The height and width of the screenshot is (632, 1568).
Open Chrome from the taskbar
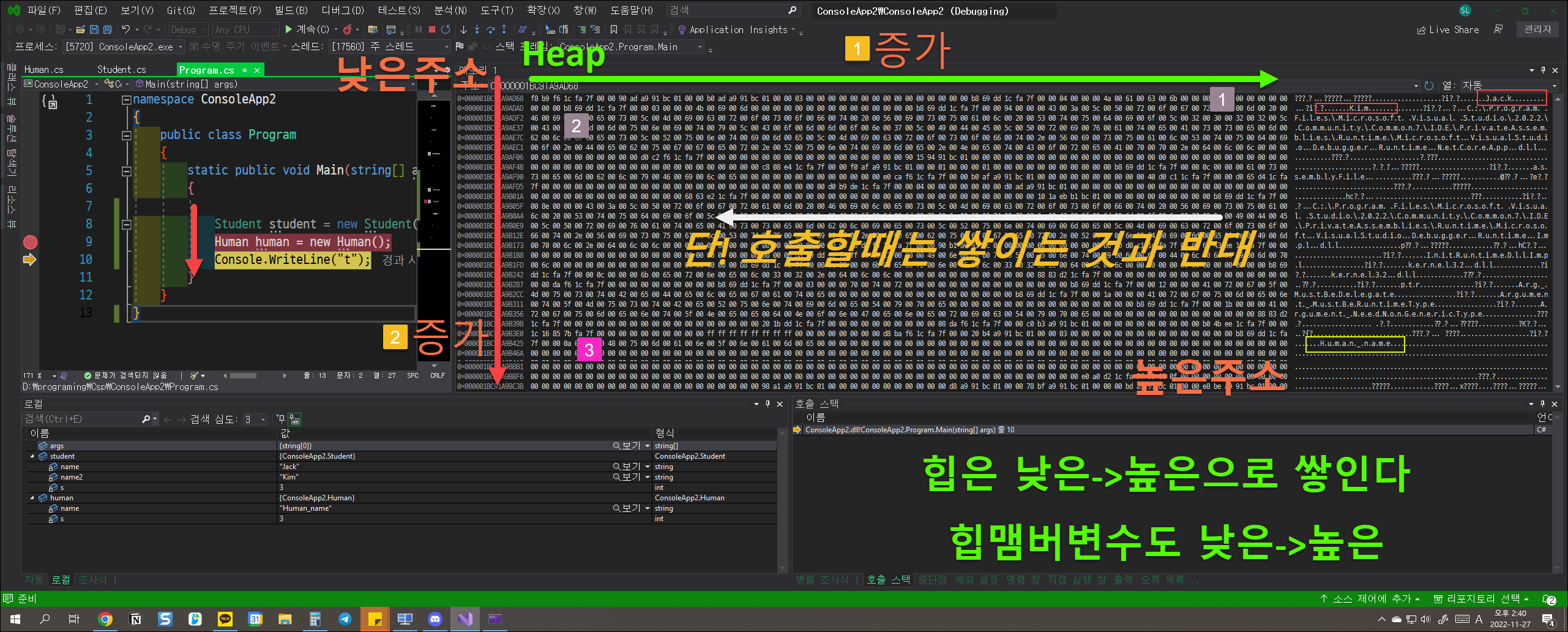(x=105, y=619)
